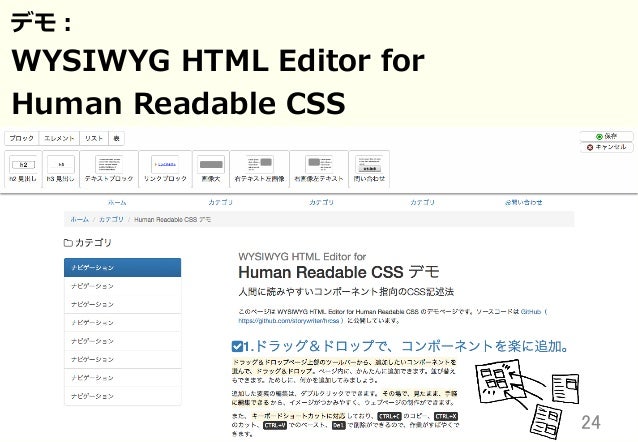Choose the 画像大 image component
Image resolution: width=638 pixels, height=442 pixels.
coord(211,169)
